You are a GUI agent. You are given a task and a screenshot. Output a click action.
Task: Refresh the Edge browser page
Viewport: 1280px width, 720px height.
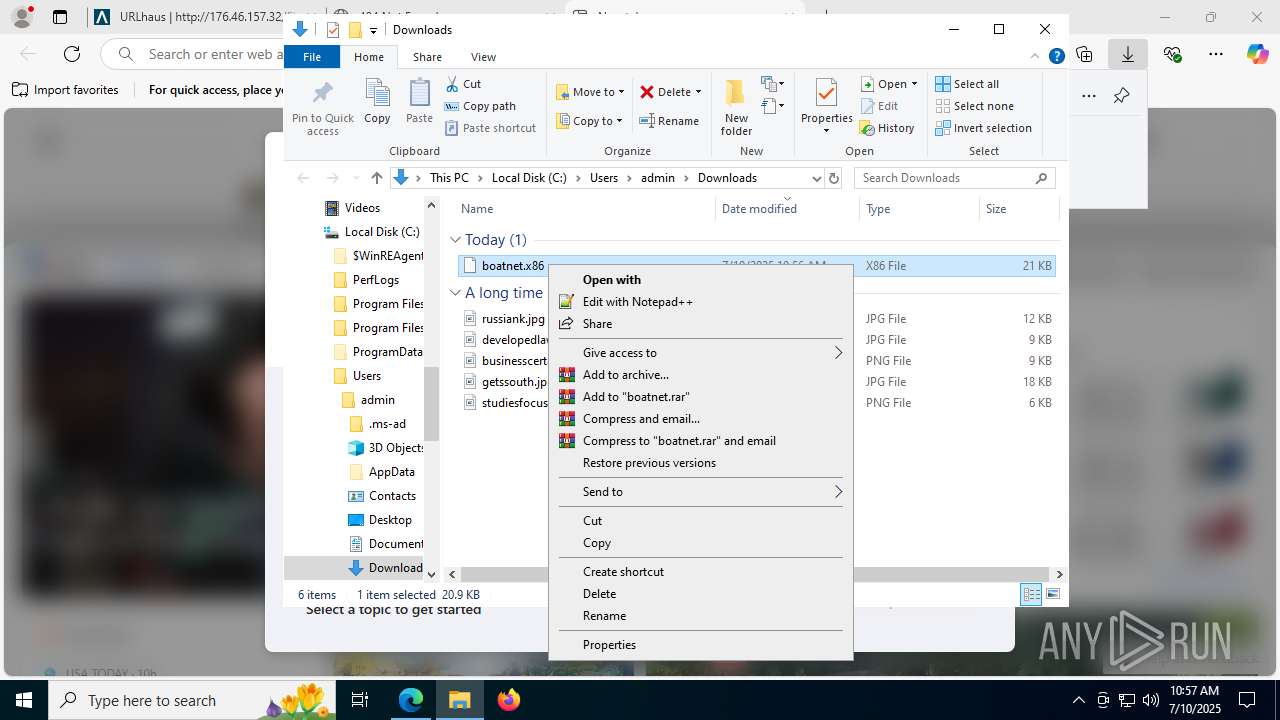72,54
